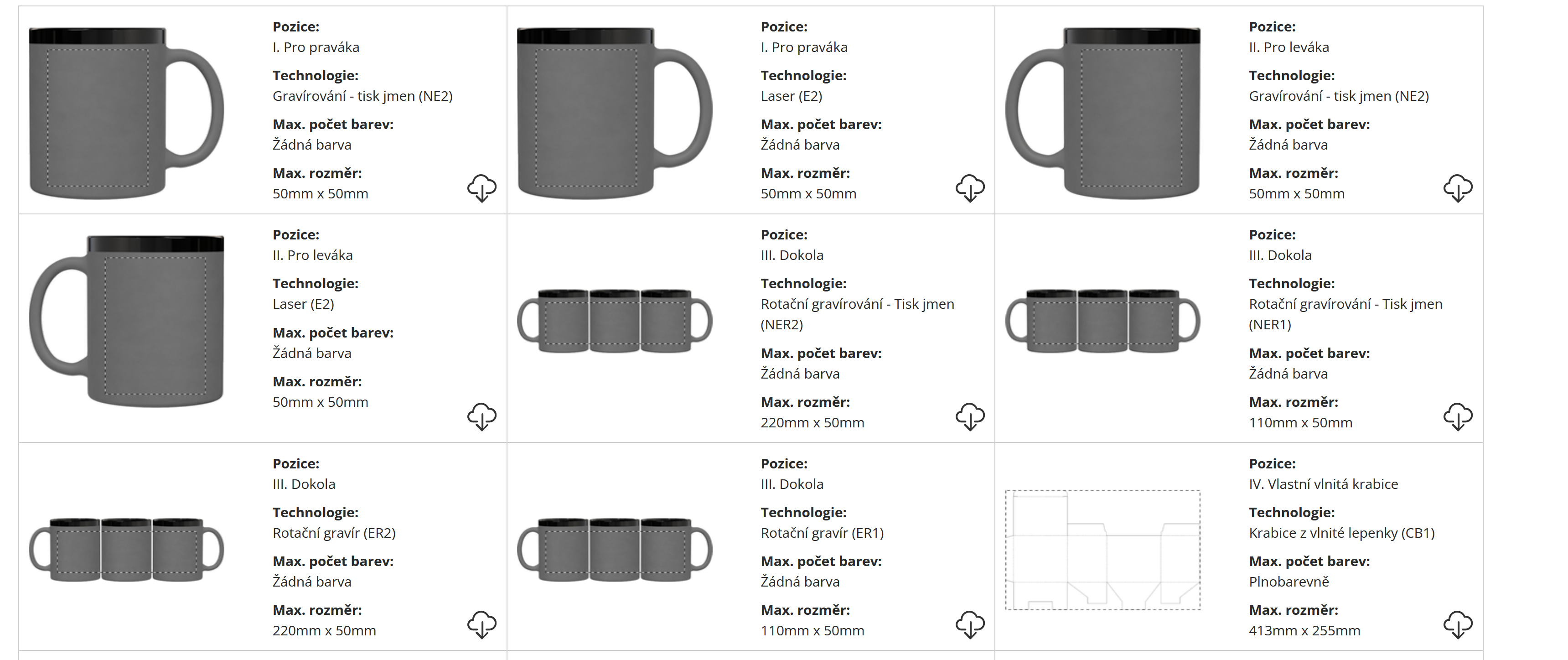Download template for right-handed Laser (E2)

click(970, 188)
